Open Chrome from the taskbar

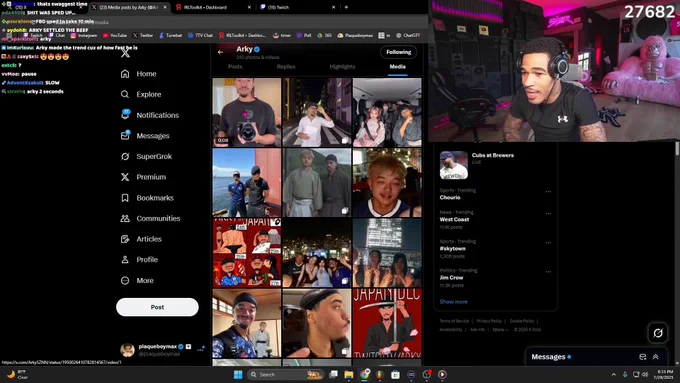365,374
